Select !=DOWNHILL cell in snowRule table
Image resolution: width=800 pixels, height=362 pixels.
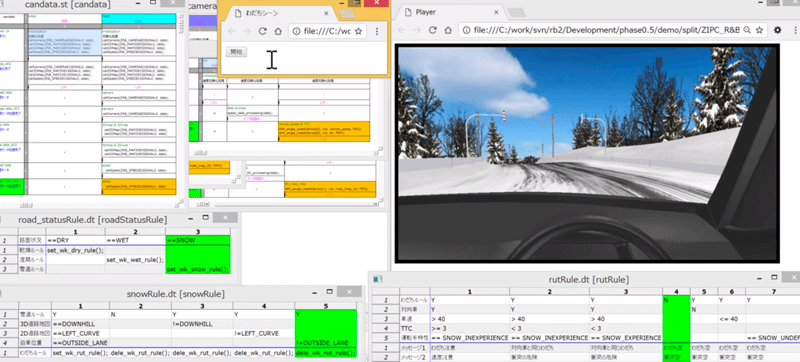202,324
